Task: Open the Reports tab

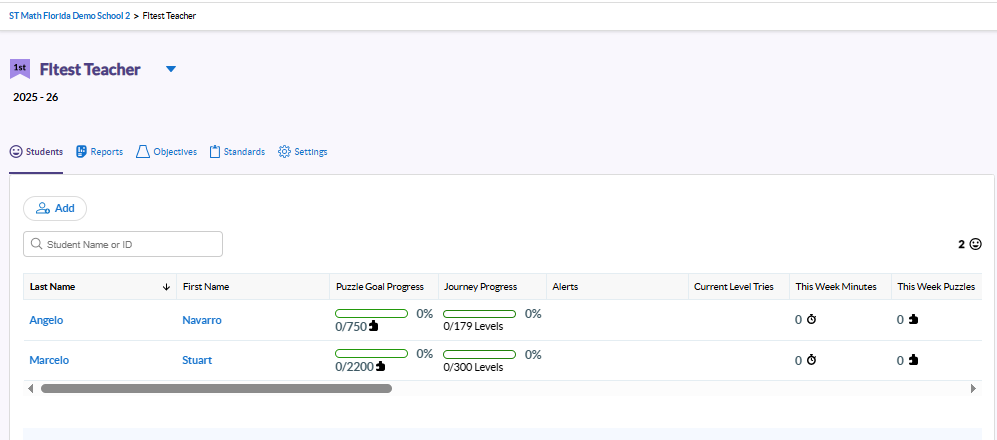Action: click(x=99, y=152)
